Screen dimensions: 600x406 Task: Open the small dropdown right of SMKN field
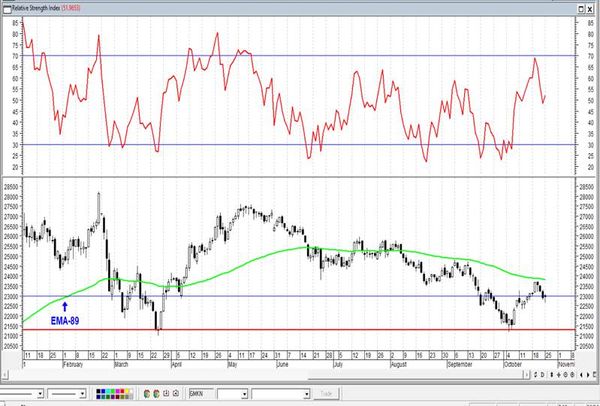click(244, 394)
